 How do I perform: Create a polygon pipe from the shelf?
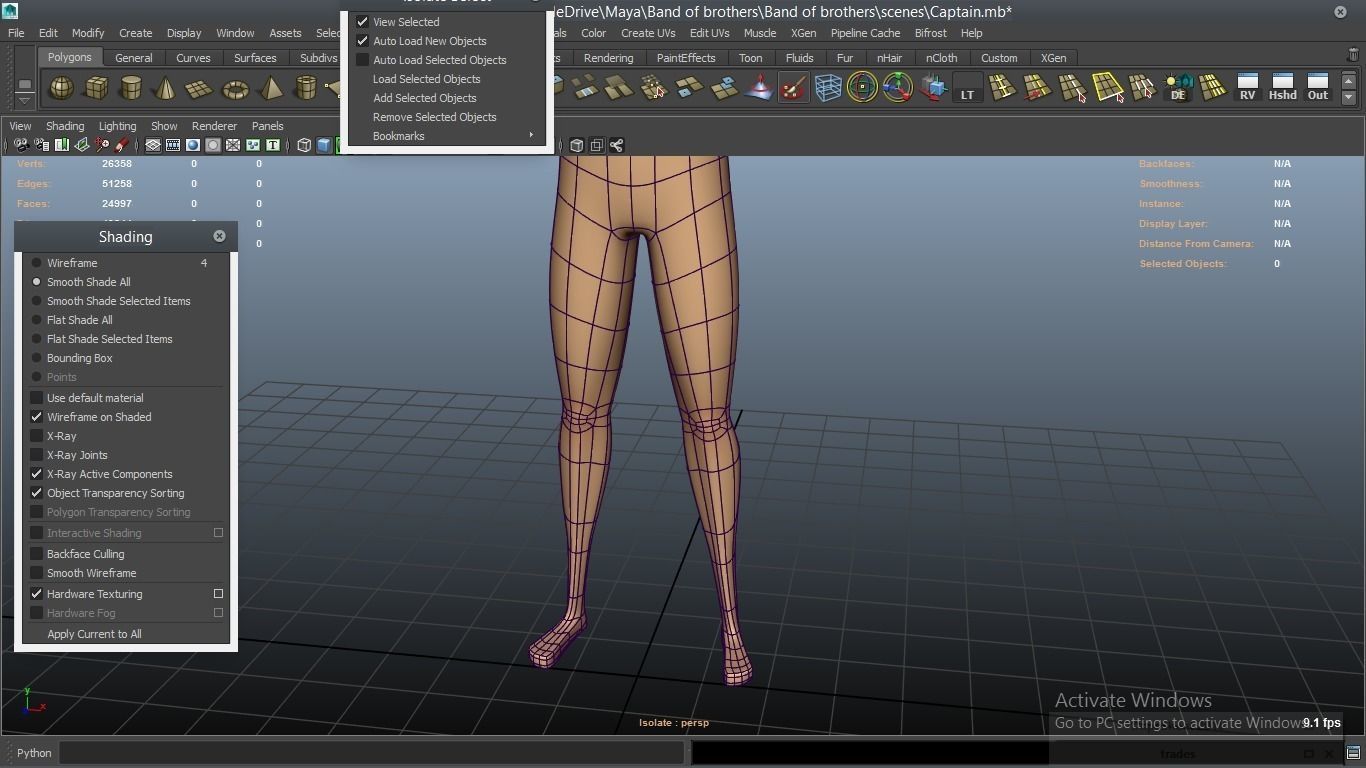coord(305,89)
